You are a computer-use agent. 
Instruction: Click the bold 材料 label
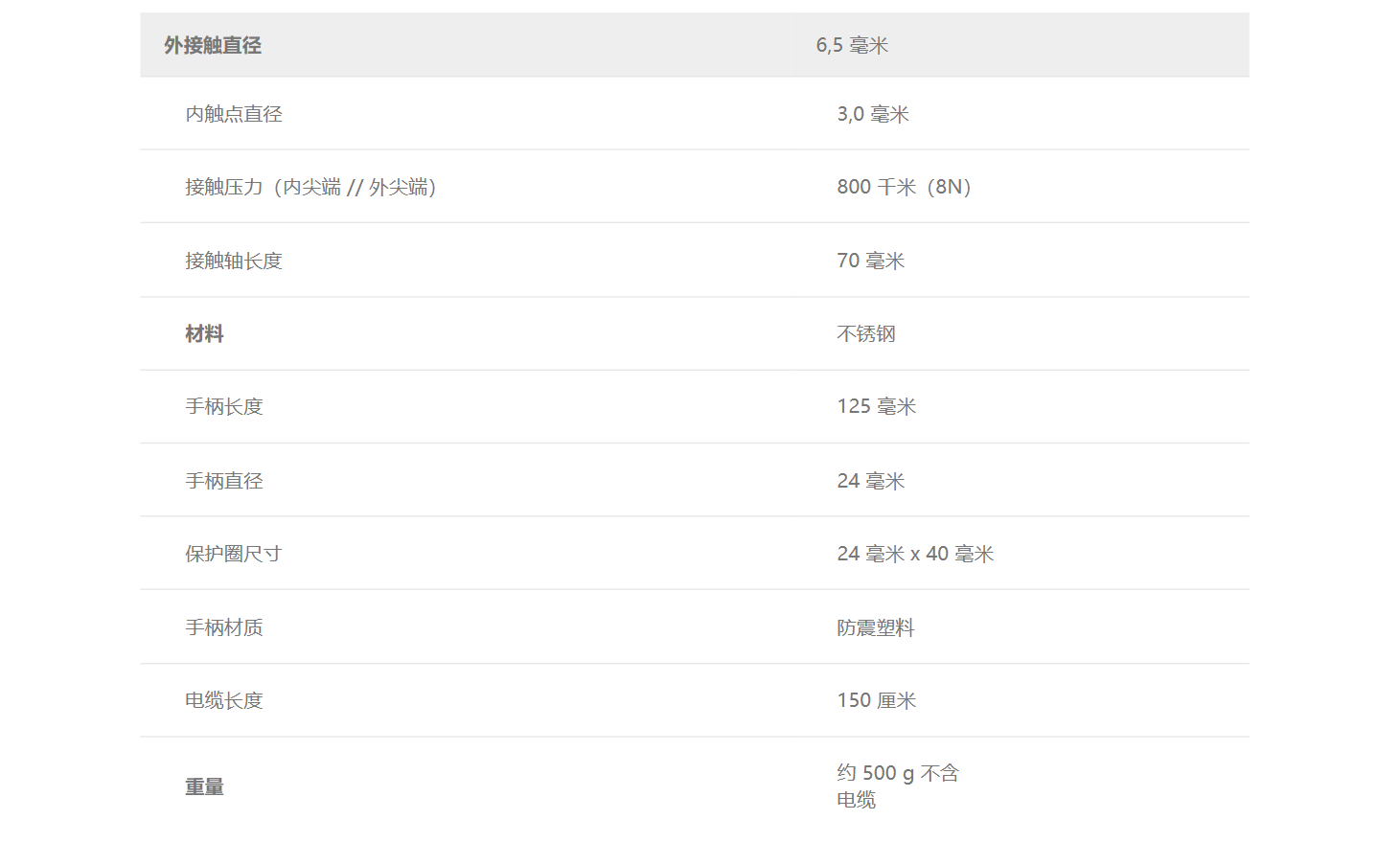[204, 333]
